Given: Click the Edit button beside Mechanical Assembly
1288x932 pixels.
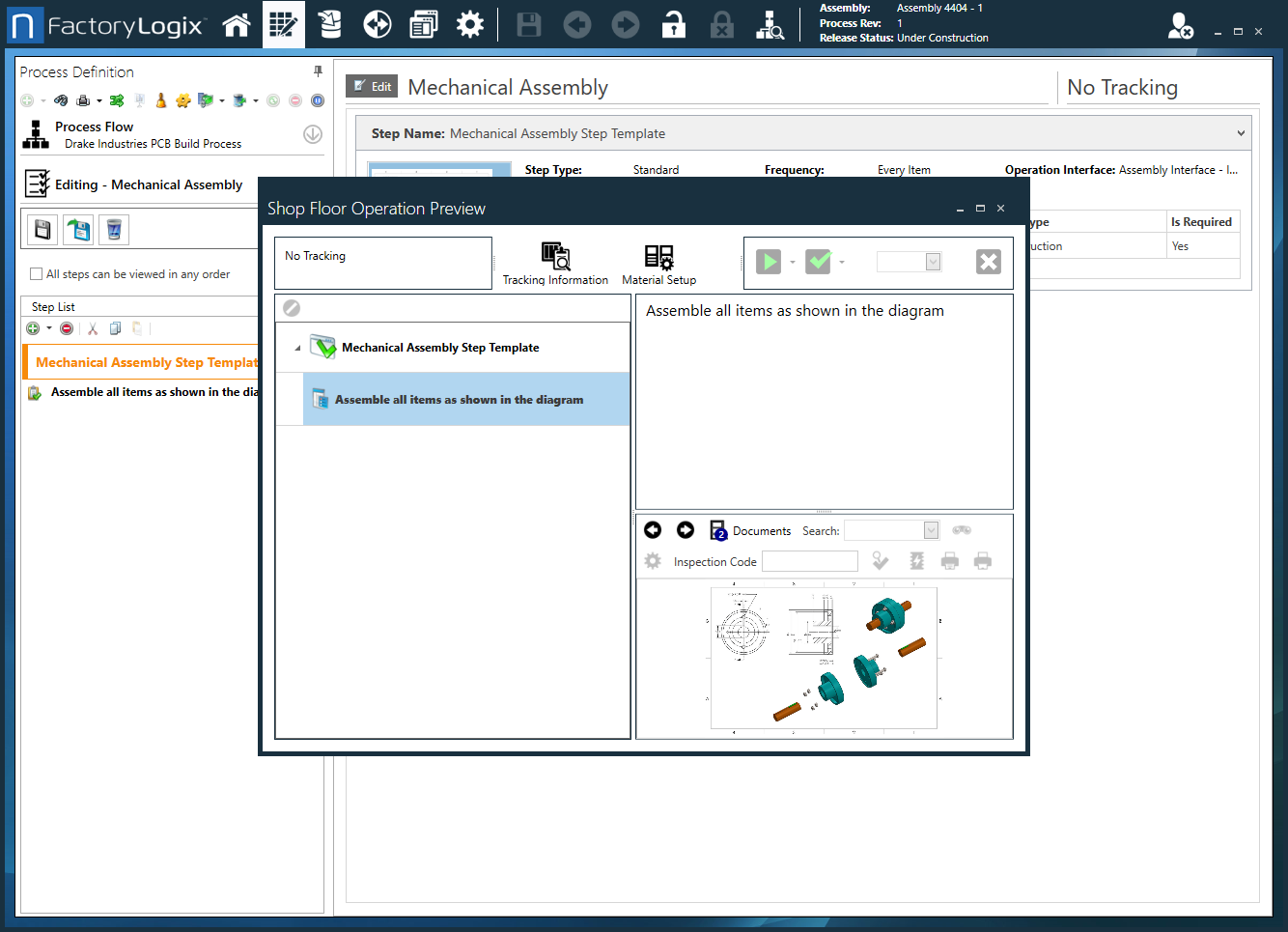Looking at the screenshot, I should [372, 86].
